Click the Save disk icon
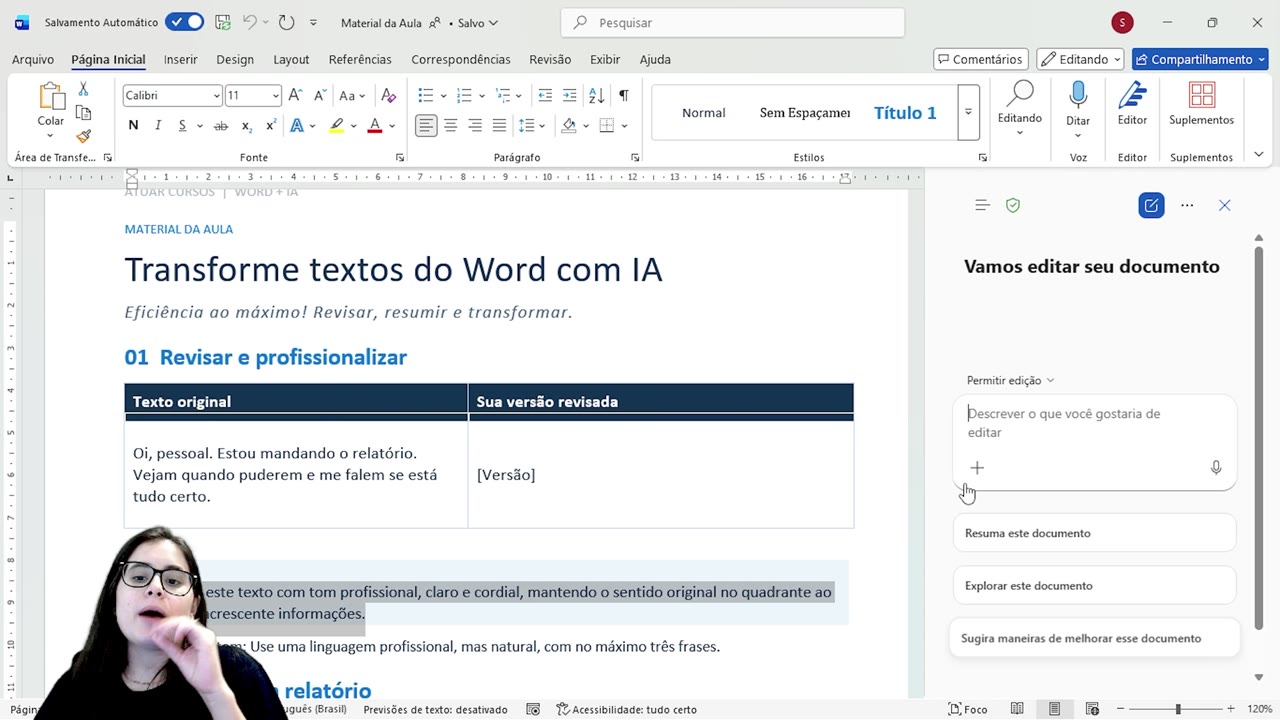This screenshot has width=1280, height=720. tap(223, 22)
